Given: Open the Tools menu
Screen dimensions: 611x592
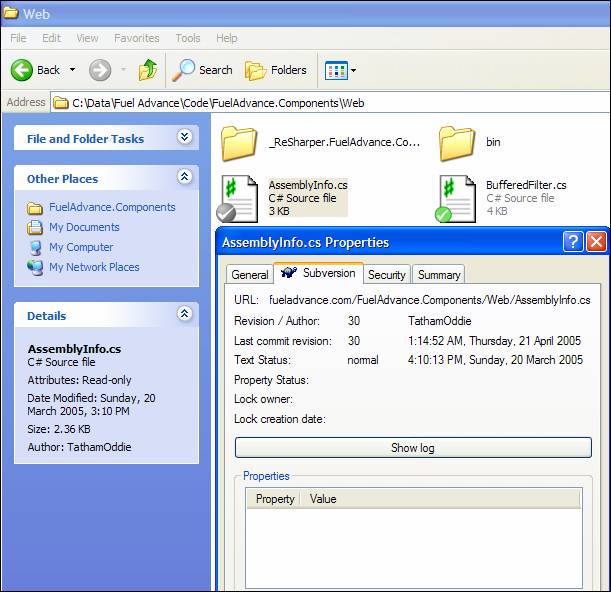Looking at the screenshot, I should [188, 38].
